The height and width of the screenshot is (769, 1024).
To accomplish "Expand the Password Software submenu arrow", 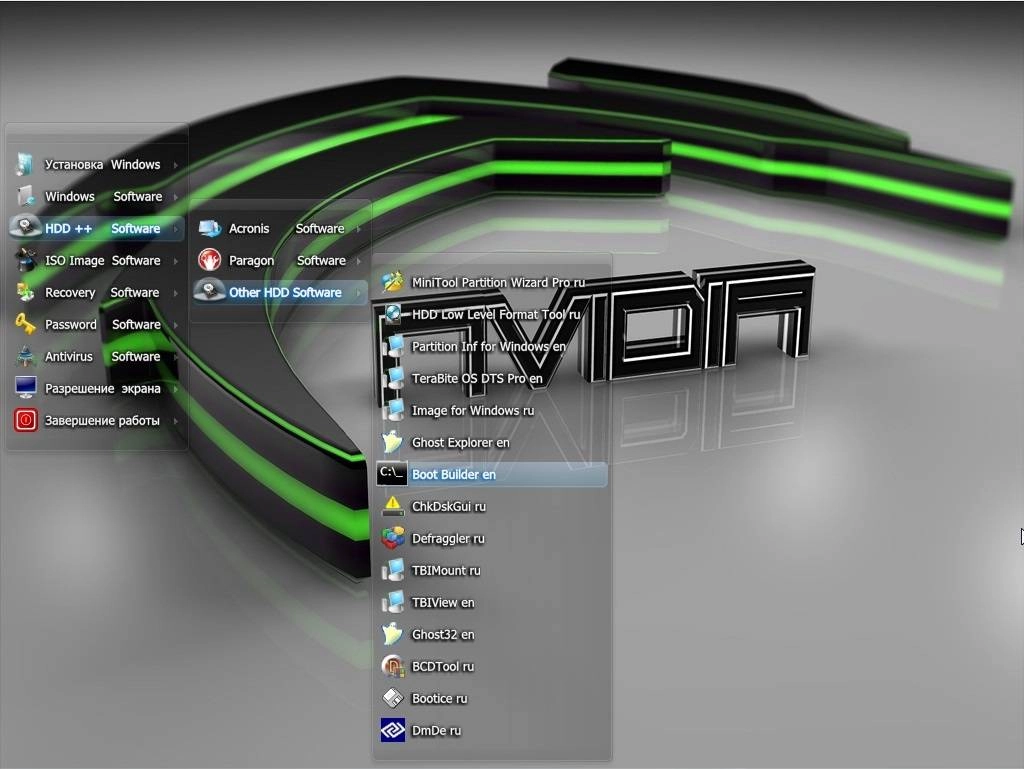I will coord(176,325).
